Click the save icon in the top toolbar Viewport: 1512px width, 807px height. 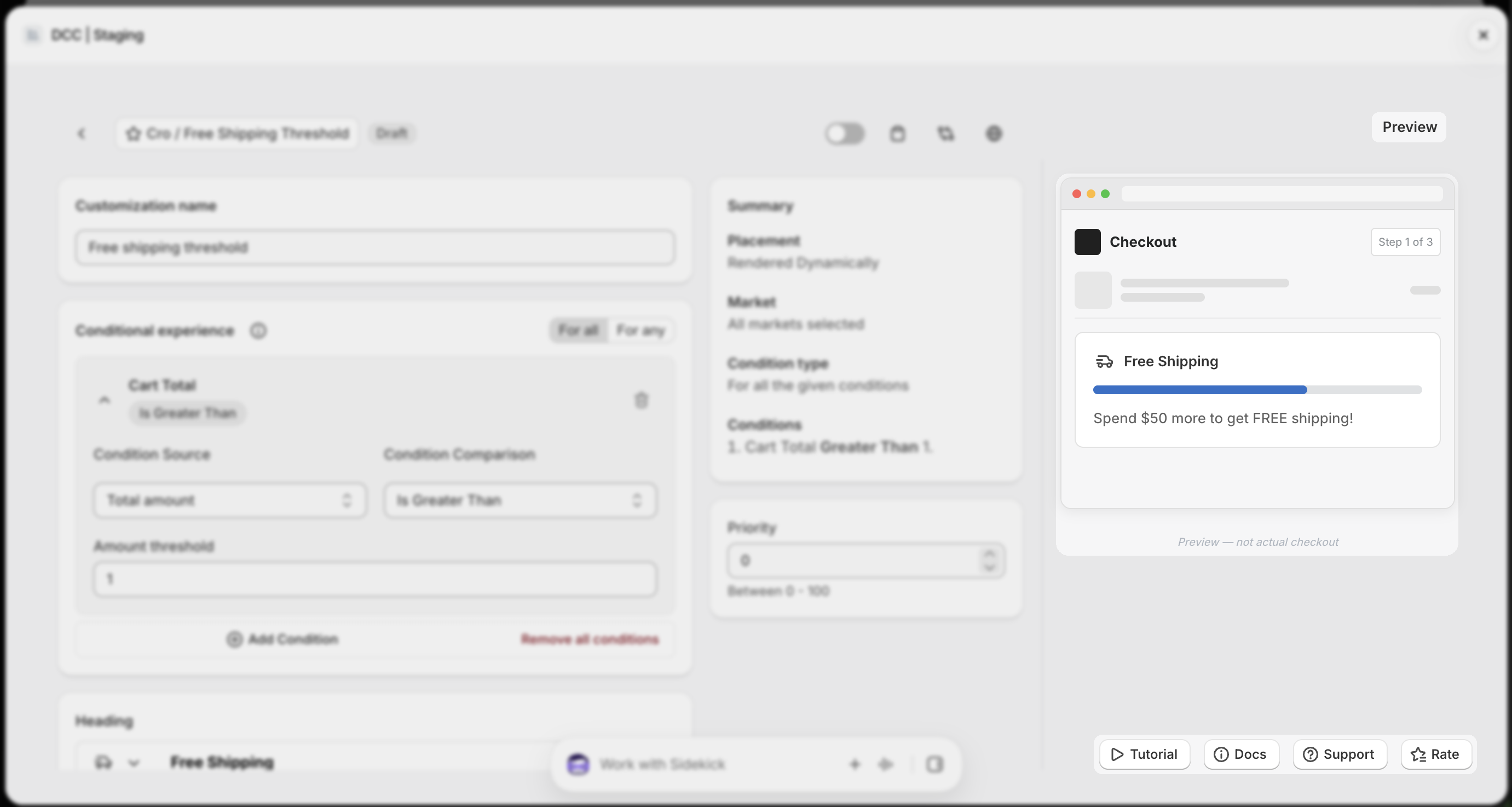click(x=897, y=134)
